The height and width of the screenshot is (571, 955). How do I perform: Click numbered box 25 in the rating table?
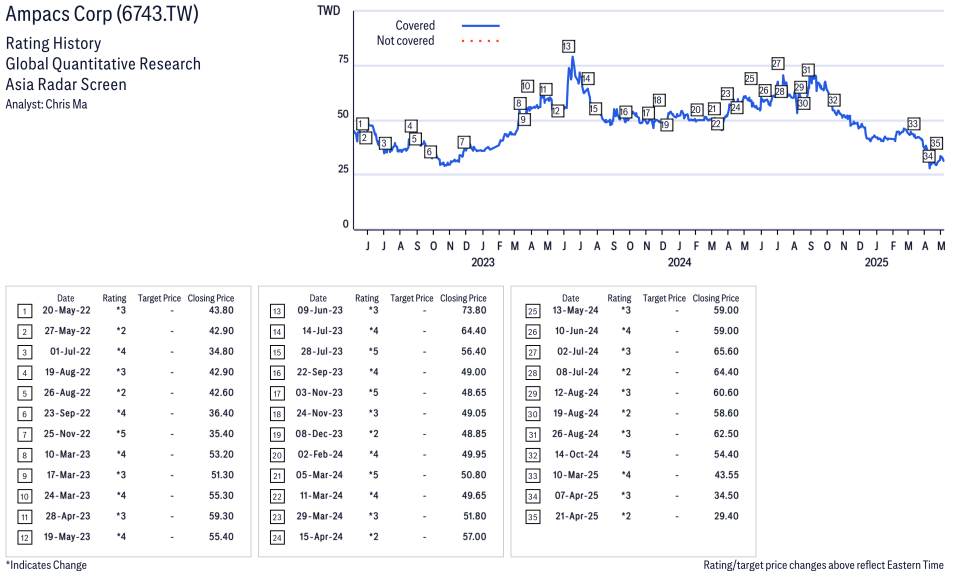532,312
